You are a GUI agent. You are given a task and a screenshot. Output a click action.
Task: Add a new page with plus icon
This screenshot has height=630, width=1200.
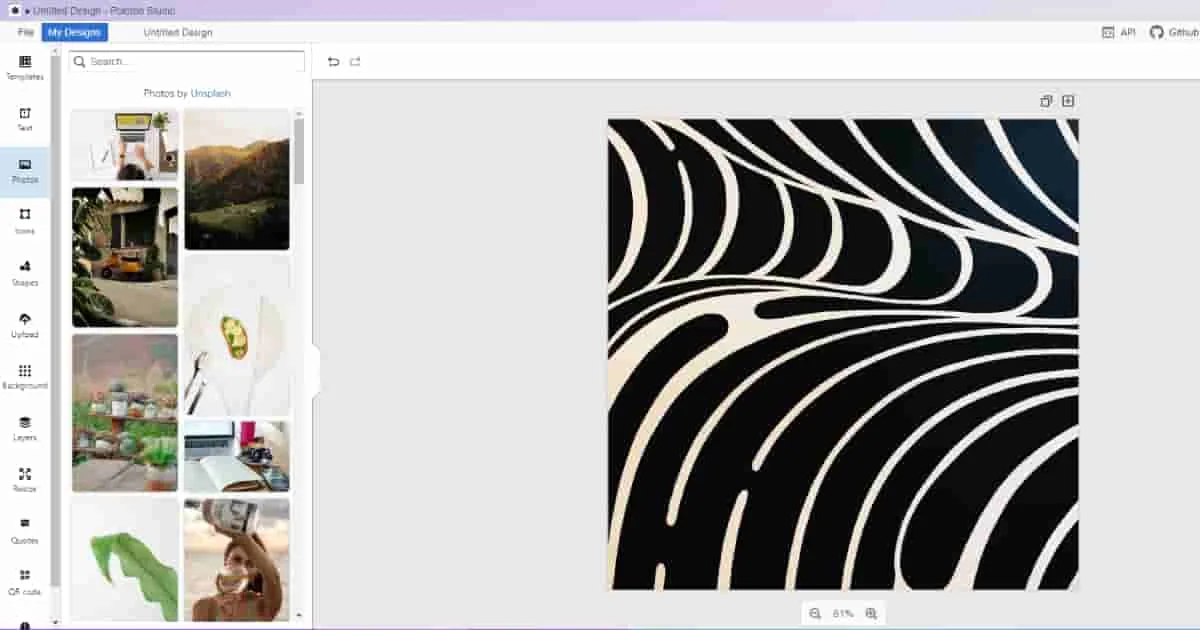click(1068, 101)
